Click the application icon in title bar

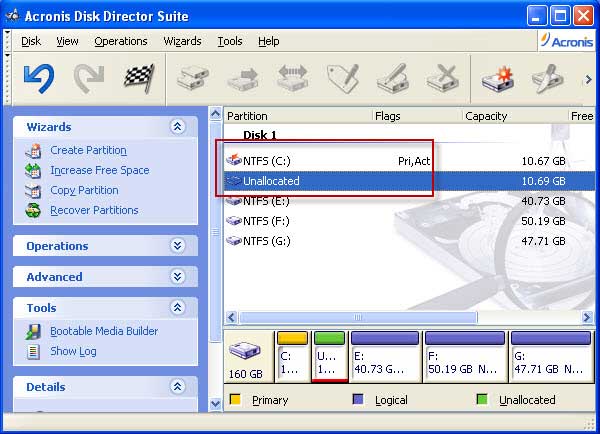tap(12, 15)
